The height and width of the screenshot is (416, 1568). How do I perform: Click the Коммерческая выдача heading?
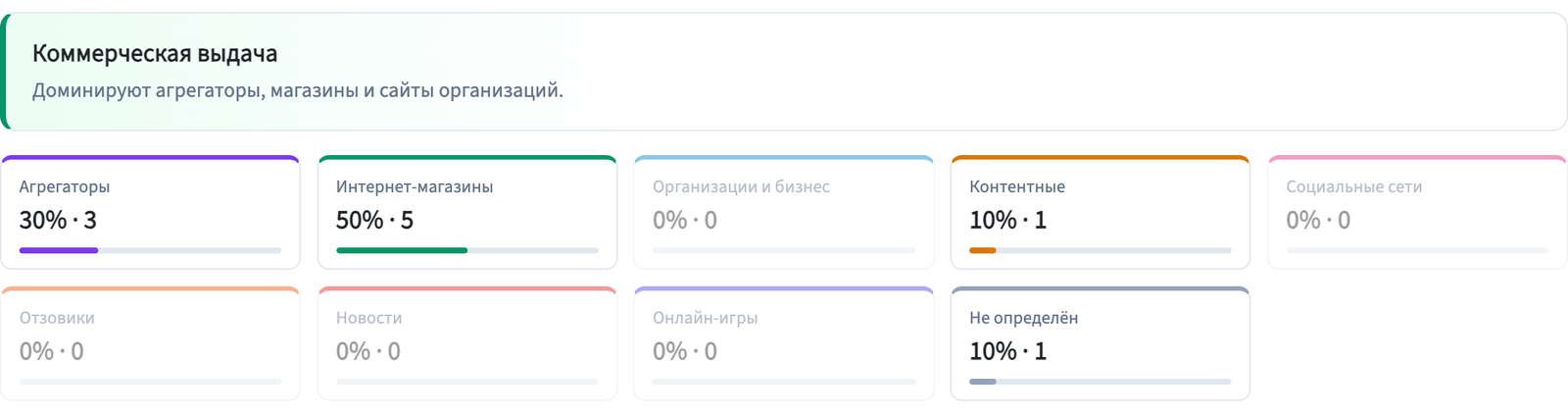[155, 54]
